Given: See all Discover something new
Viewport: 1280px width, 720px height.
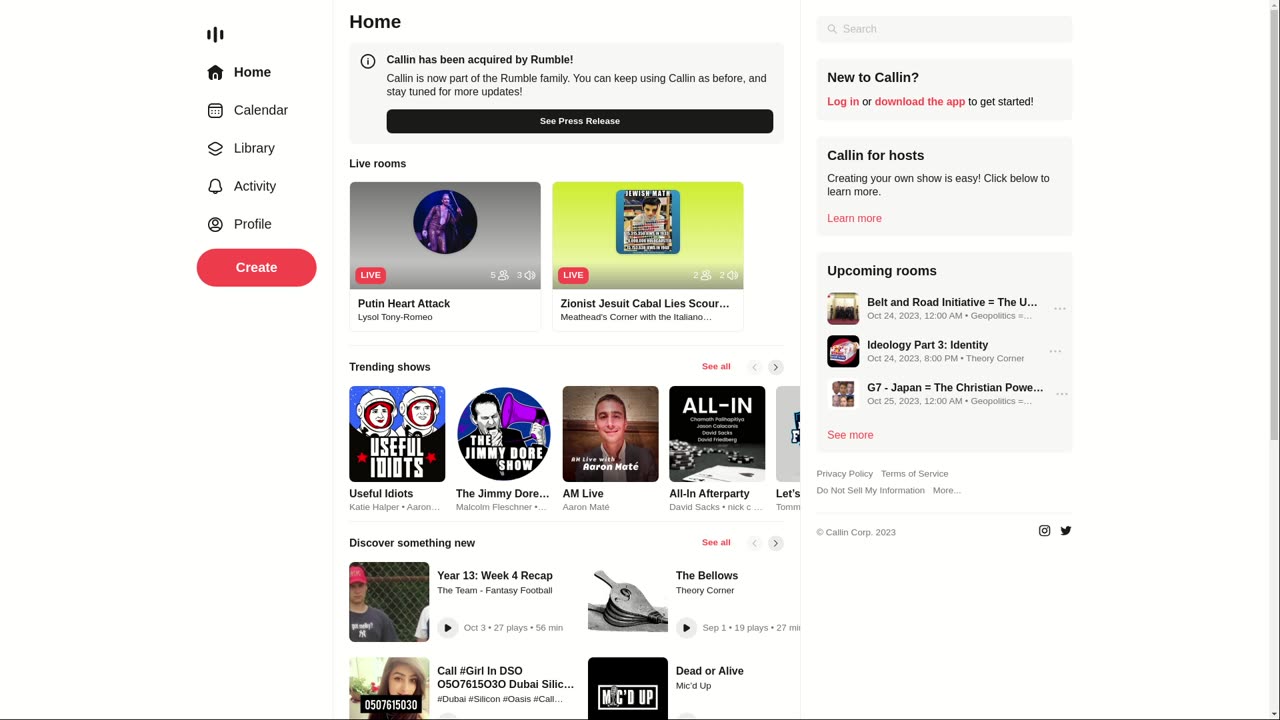Looking at the screenshot, I should click(716, 543).
